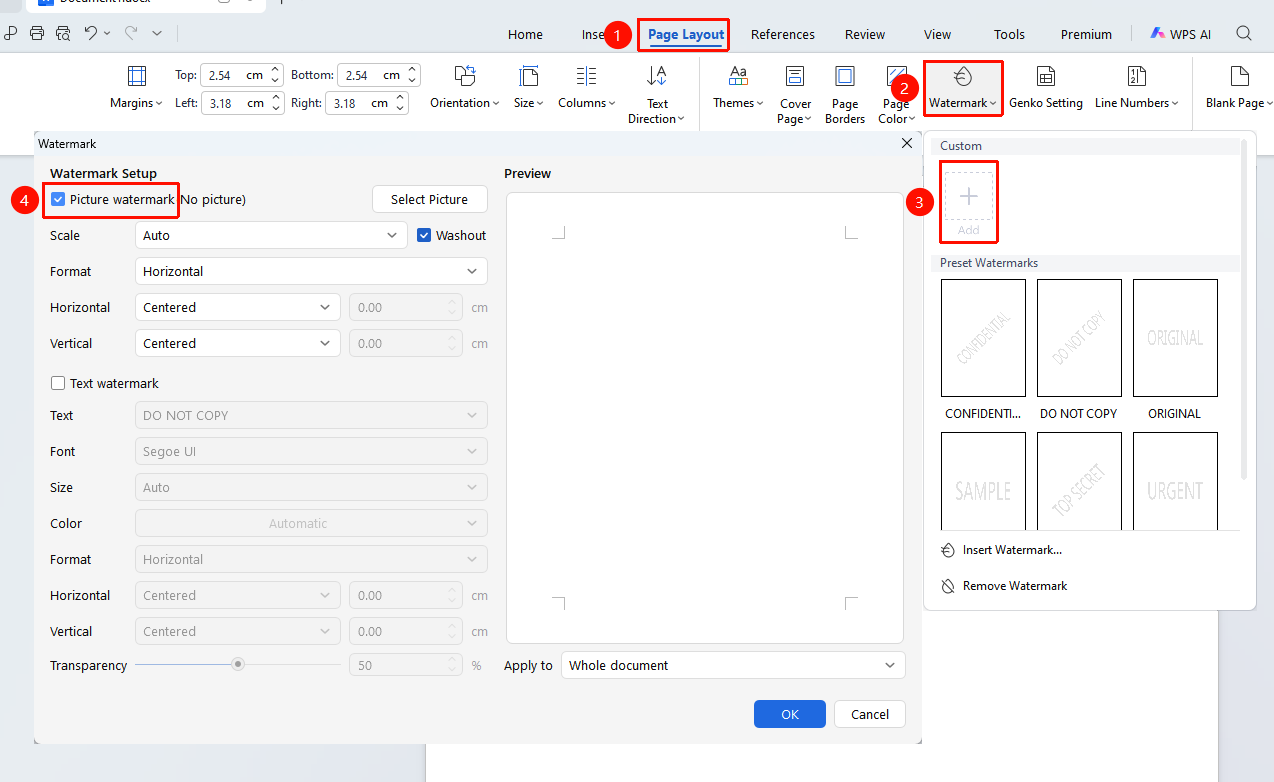This screenshot has width=1274, height=782.
Task: Insert a Blank Page
Action: (1239, 89)
